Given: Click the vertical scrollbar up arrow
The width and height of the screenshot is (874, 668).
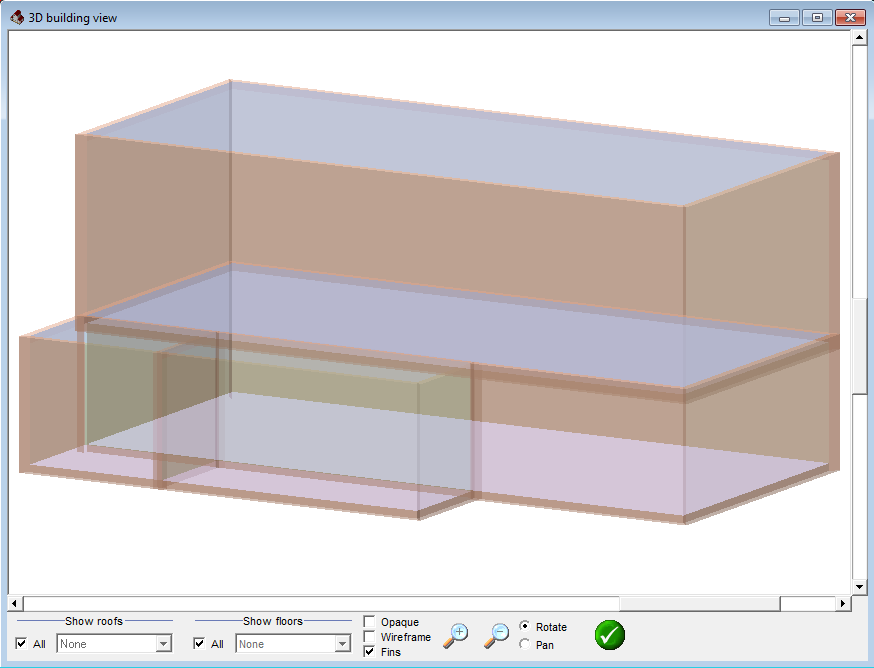Looking at the screenshot, I should pos(859,38).
